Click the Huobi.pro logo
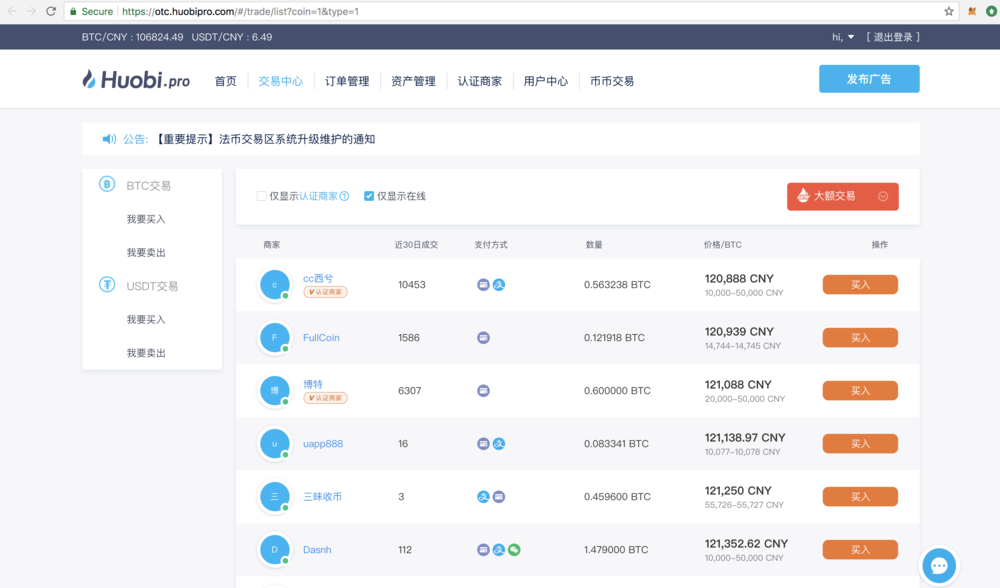Screen dimensions: 1000x588 (x=135, y=80)
